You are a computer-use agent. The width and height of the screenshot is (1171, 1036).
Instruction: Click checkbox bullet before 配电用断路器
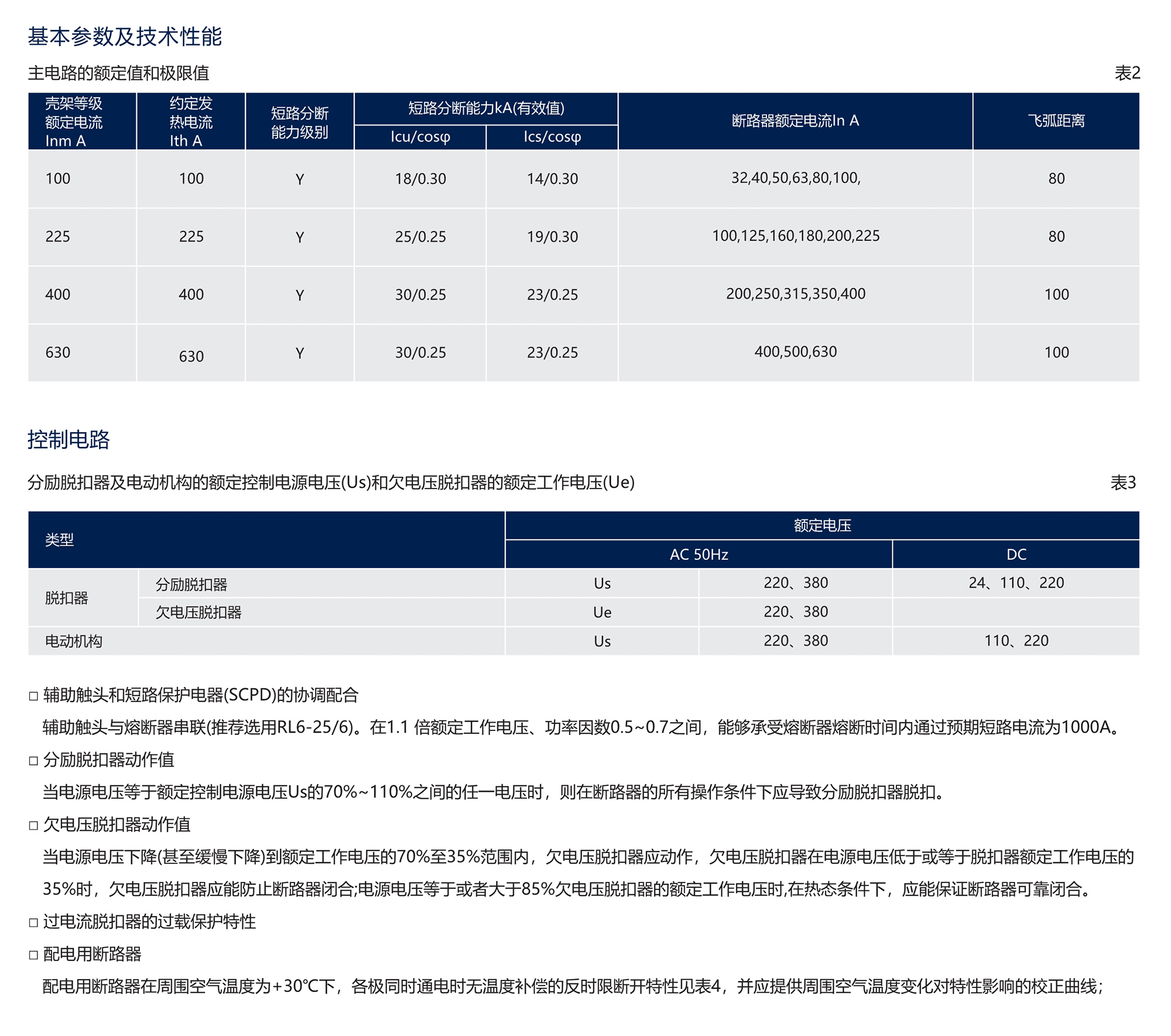coord(33,955)
